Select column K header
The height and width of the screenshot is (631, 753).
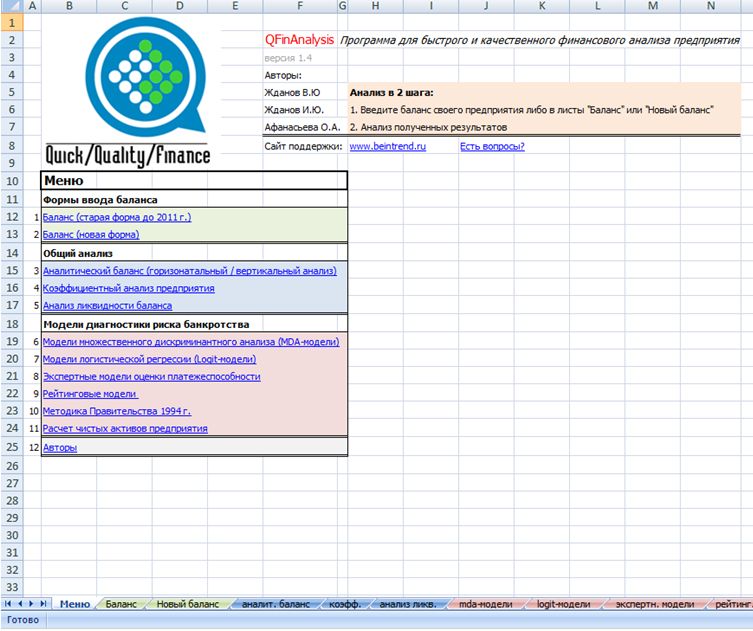(542, 6)
